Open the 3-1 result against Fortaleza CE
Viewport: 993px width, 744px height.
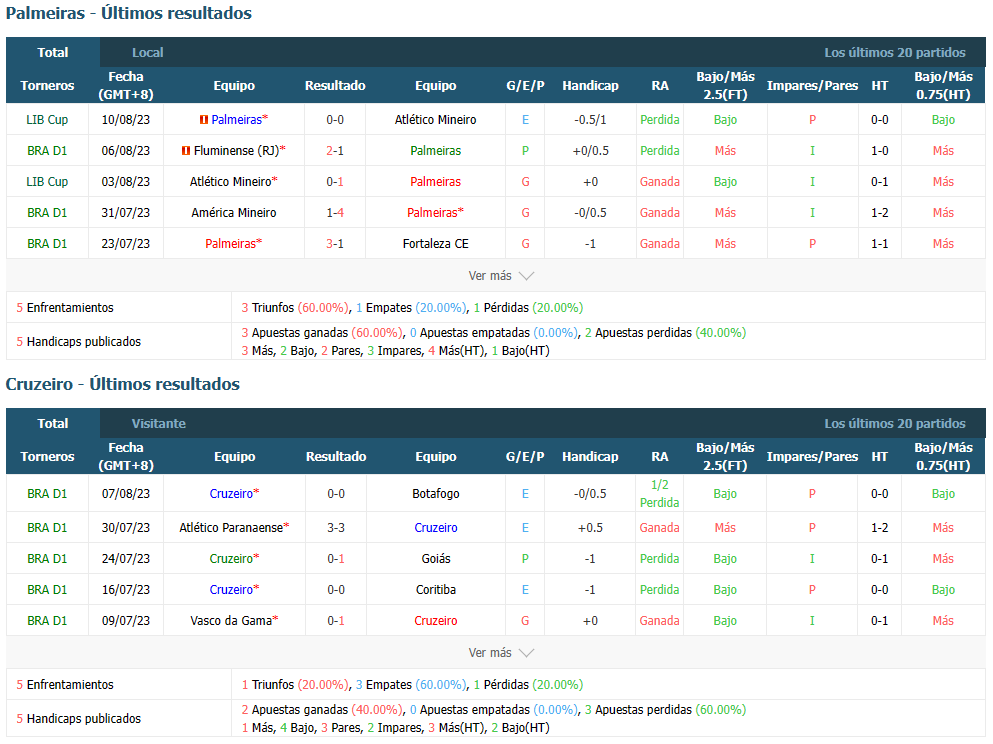tap(335, 244)
